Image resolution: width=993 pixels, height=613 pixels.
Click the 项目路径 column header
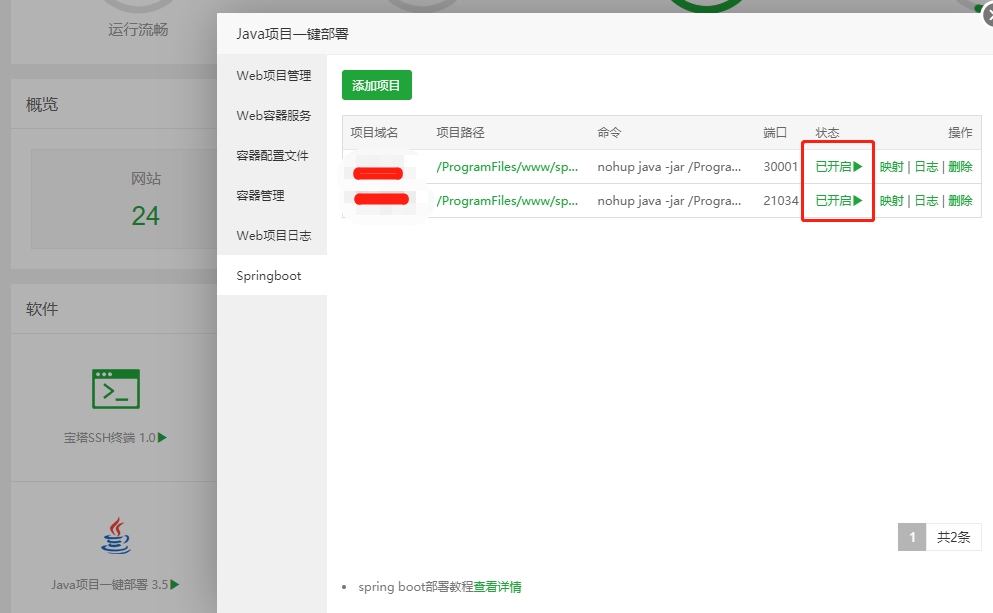pyautogui.click(x=460, y=132)
